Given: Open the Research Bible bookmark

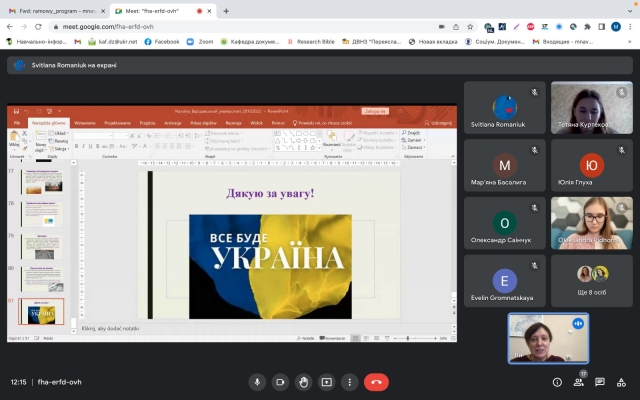Looking at the screenshot, I should (313, 42).
